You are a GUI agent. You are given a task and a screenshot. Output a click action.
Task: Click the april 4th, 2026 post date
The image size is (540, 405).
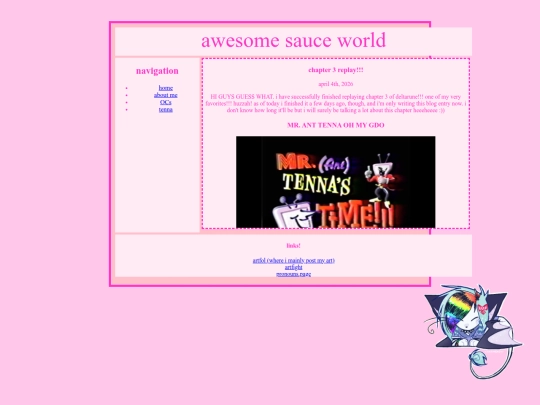[336, 84]
